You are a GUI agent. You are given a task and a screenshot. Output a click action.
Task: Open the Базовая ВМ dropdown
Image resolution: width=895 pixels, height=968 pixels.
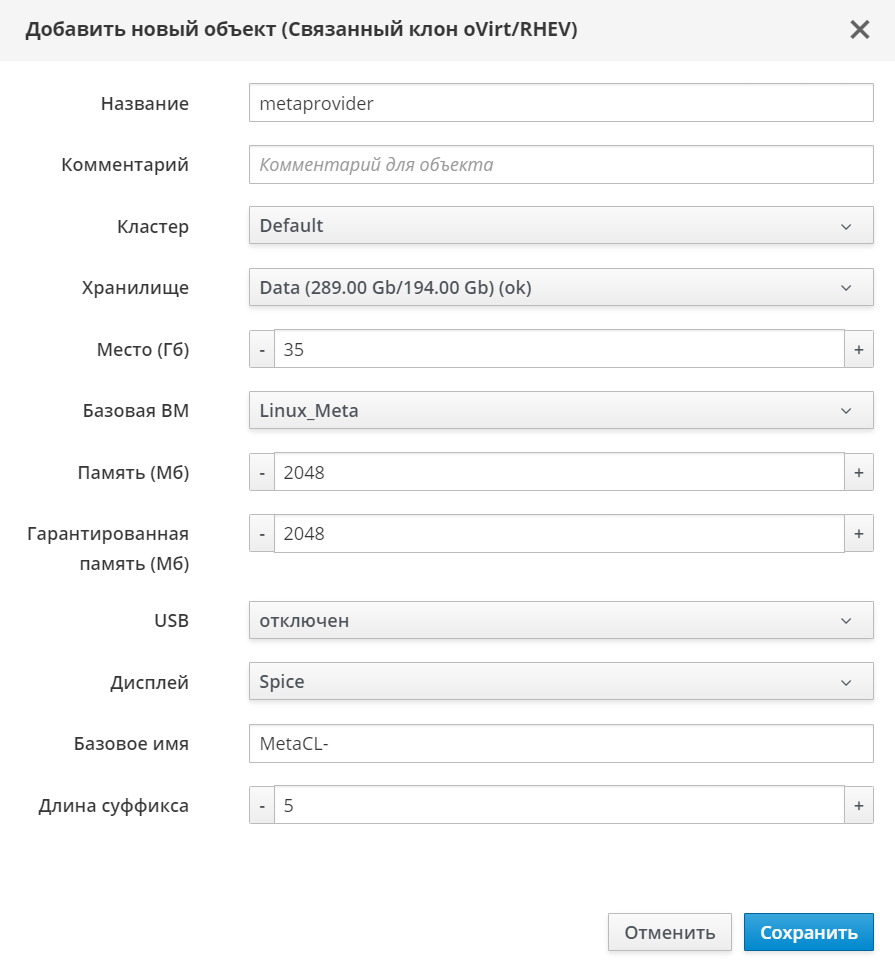(560, 411)
